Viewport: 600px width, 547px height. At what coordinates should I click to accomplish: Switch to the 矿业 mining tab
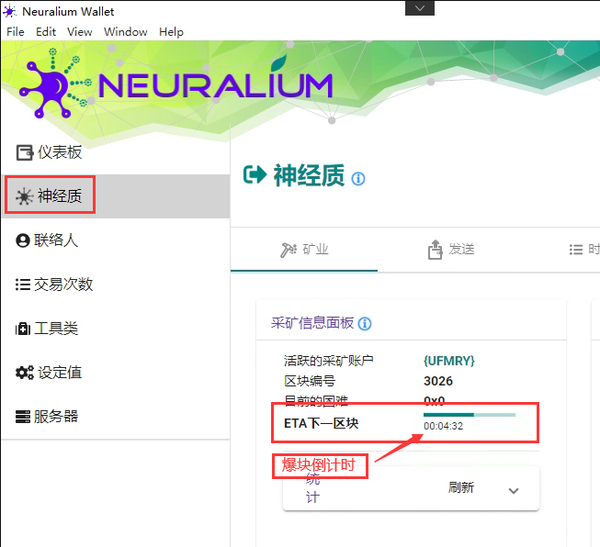[304, 249]
